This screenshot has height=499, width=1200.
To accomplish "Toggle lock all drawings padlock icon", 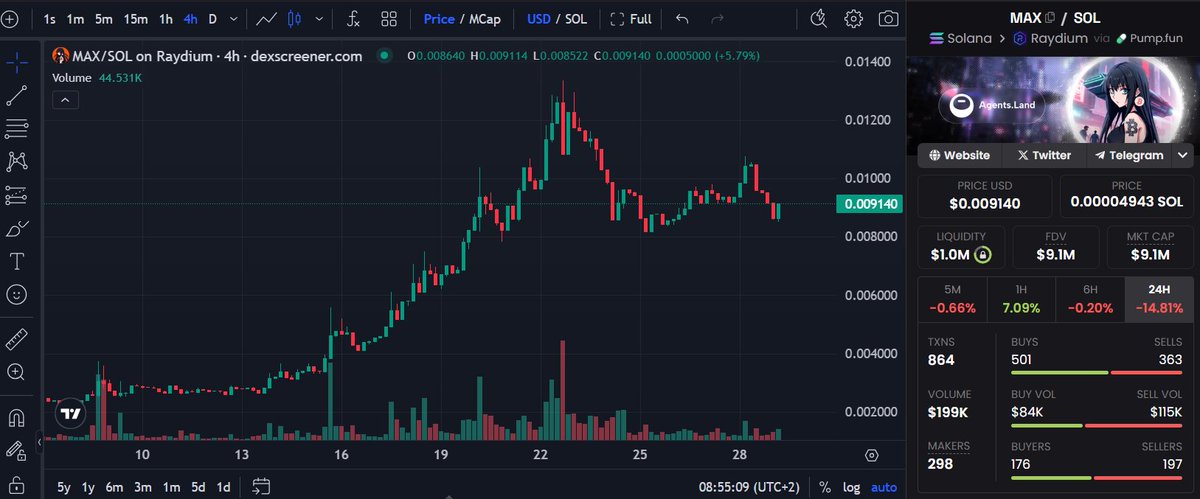I will [x=17, y=485].
